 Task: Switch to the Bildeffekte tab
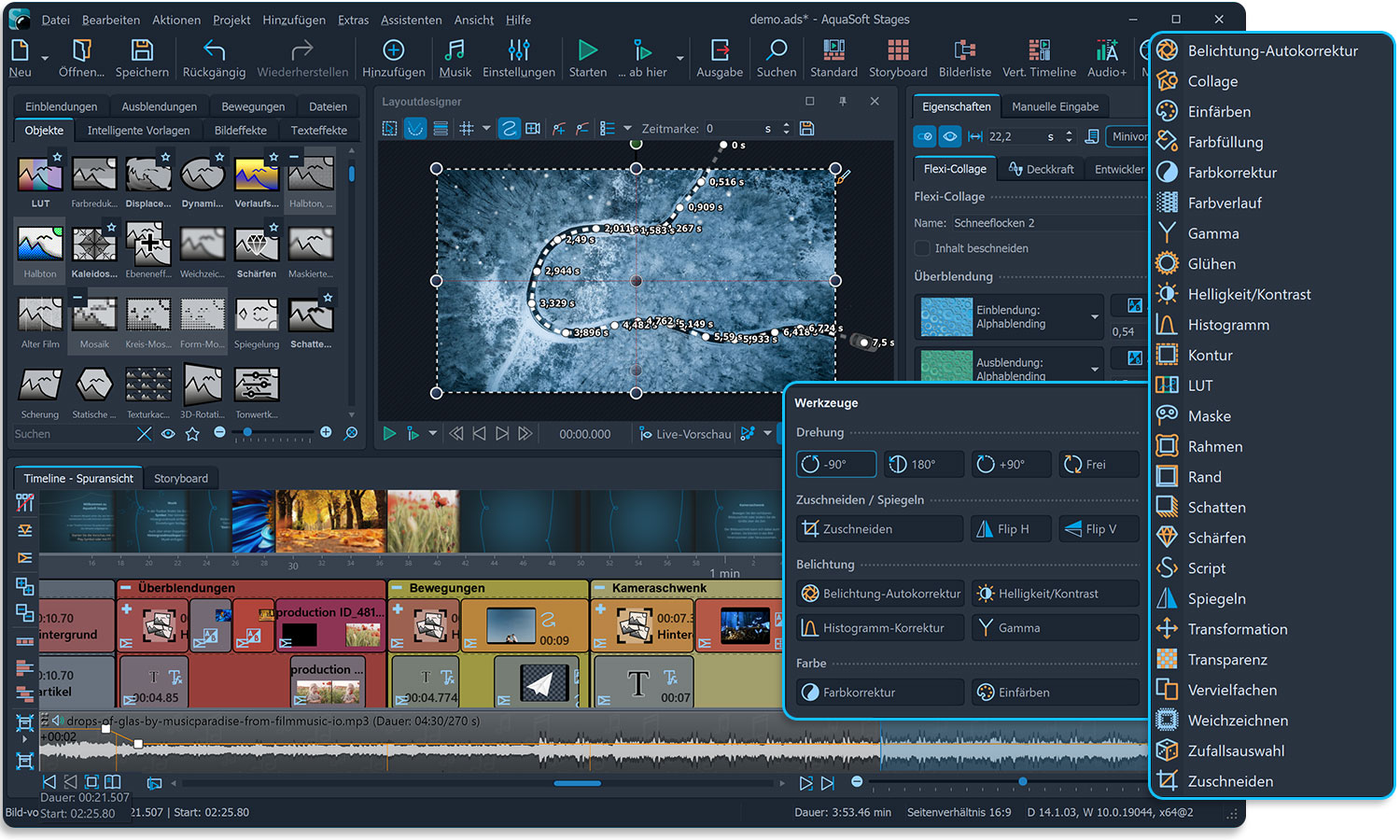pyautogui.click(x=240, y=131)
